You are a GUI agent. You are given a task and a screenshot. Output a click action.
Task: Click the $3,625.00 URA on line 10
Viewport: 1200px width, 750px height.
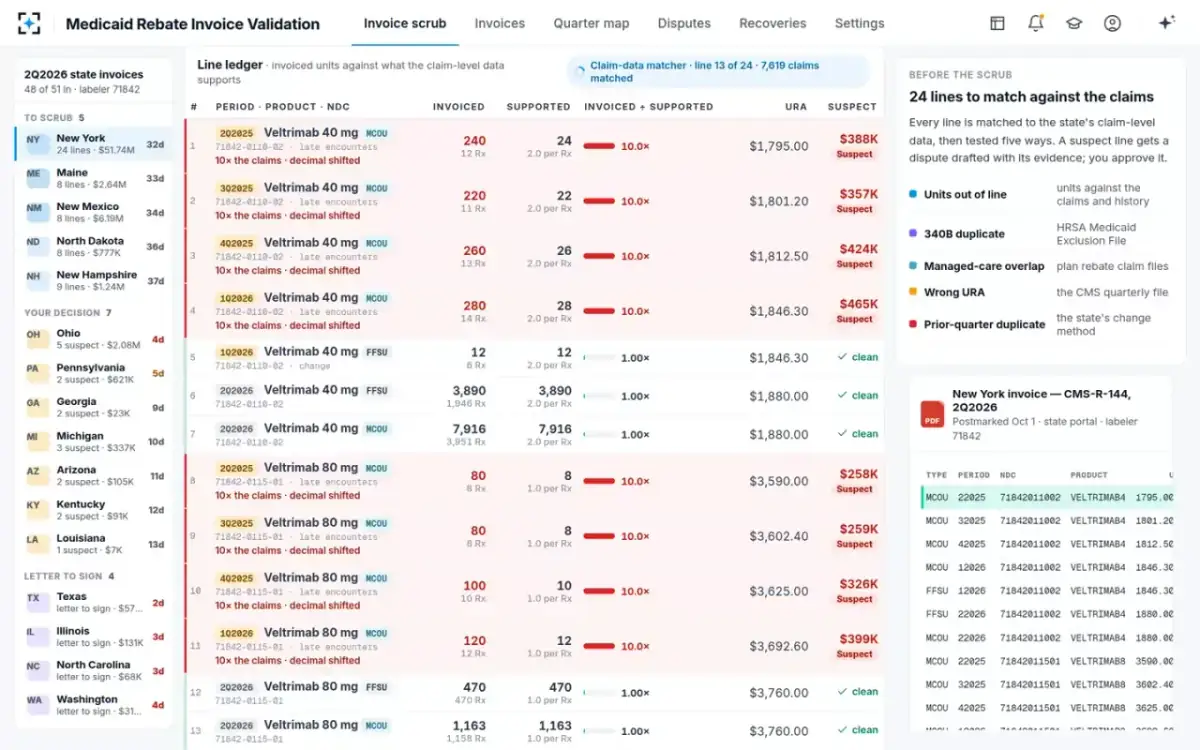pos(779,591)
